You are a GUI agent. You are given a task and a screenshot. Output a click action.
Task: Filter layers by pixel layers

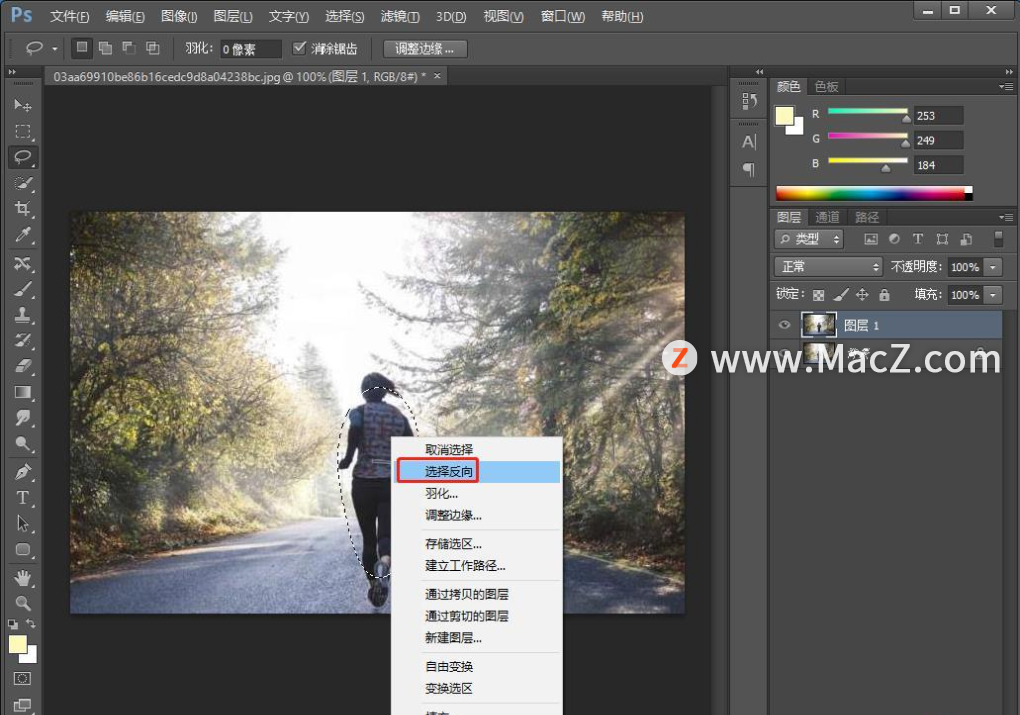(870, 239)
